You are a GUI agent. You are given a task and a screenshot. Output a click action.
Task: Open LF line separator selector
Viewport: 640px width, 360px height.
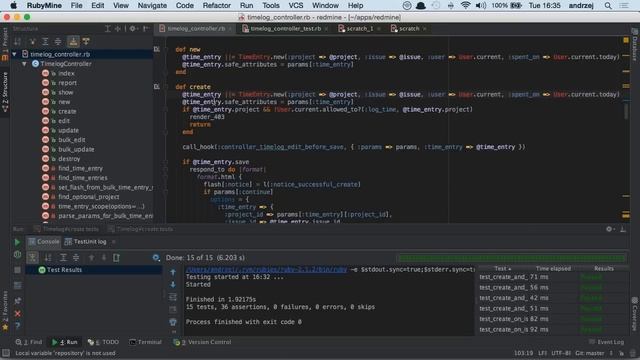(x=542, y=353)
